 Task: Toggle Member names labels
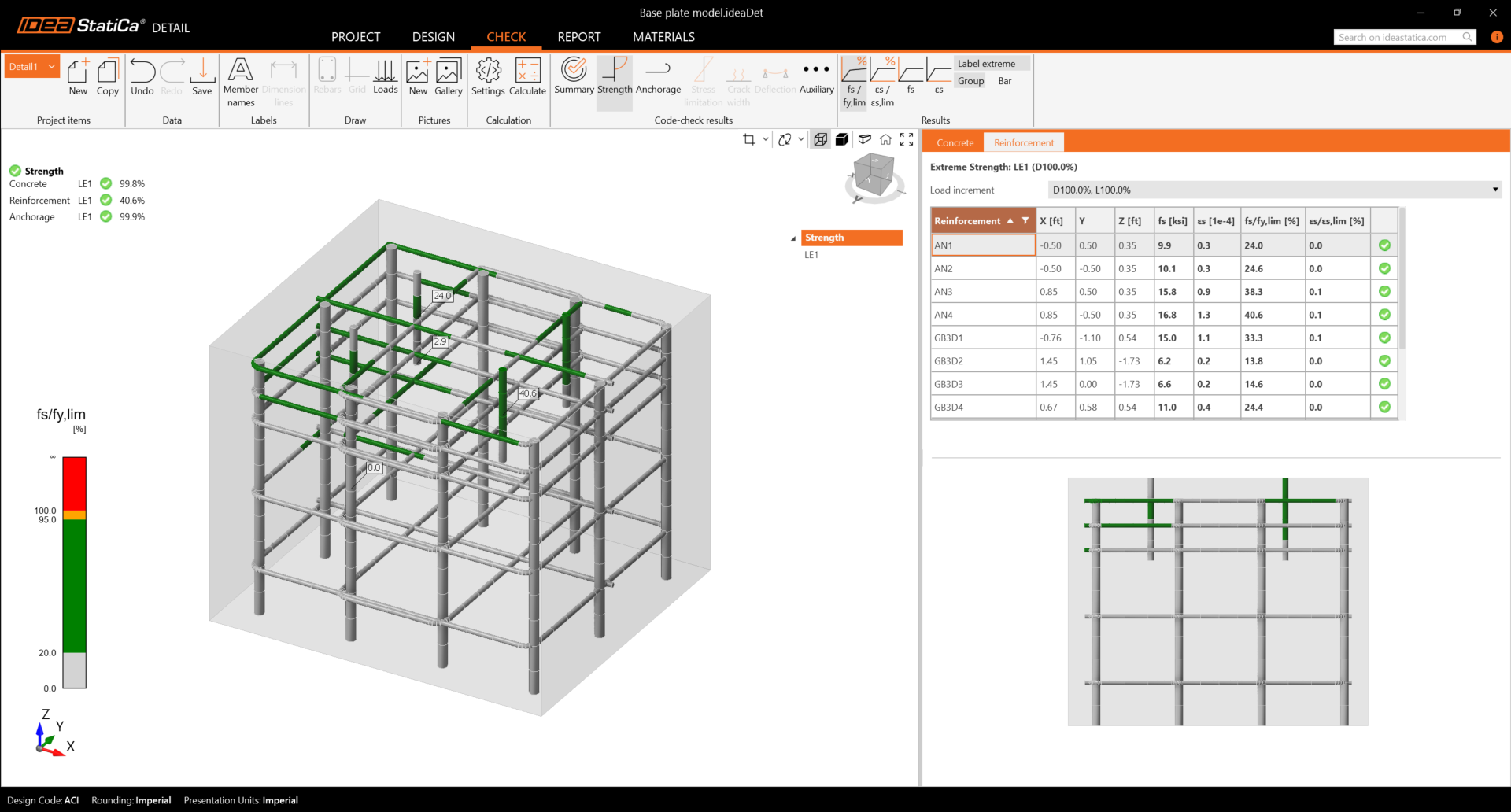coord(241,81)
